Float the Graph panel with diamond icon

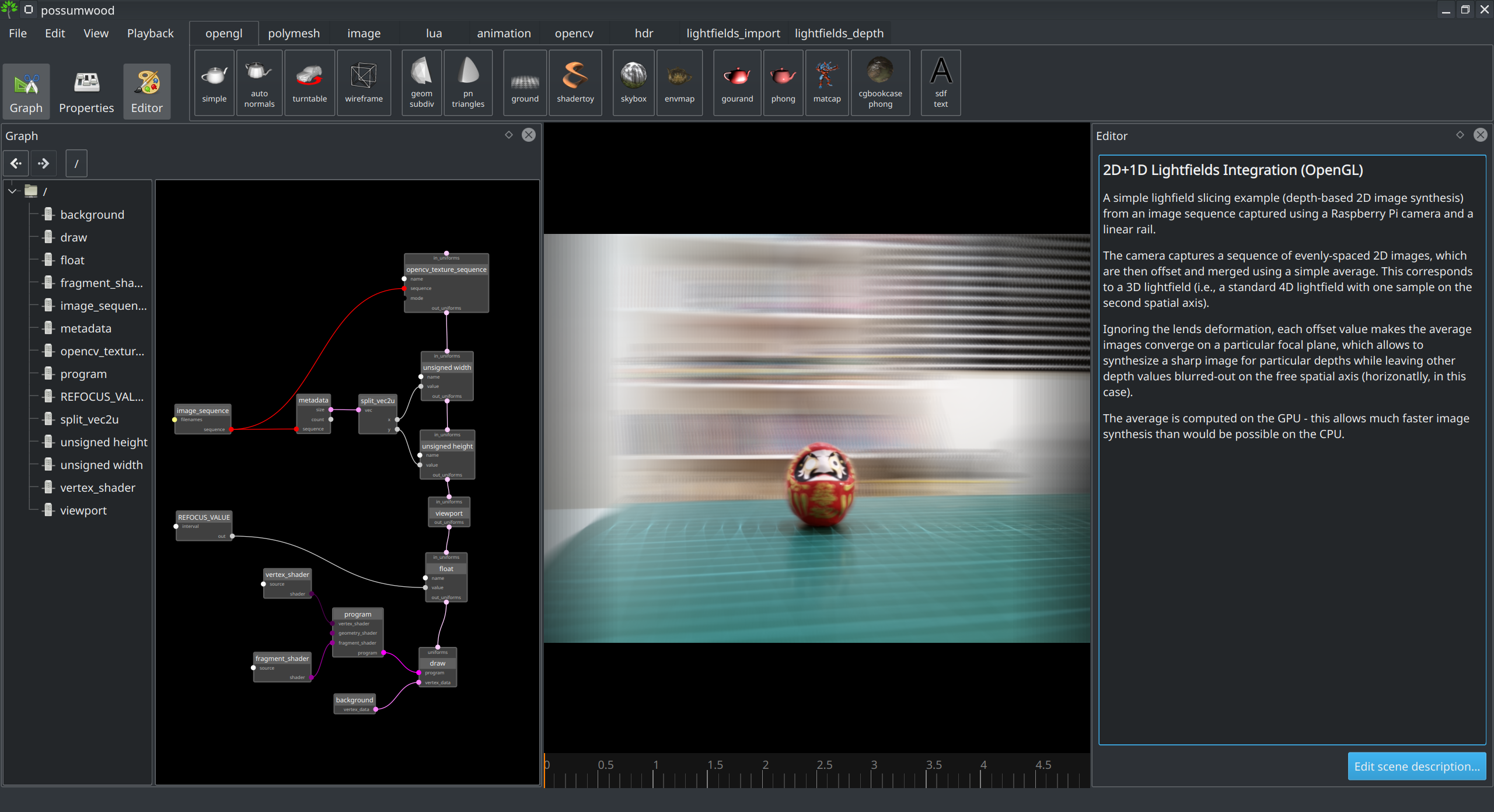pyautogui.click(x=509, y=135)
